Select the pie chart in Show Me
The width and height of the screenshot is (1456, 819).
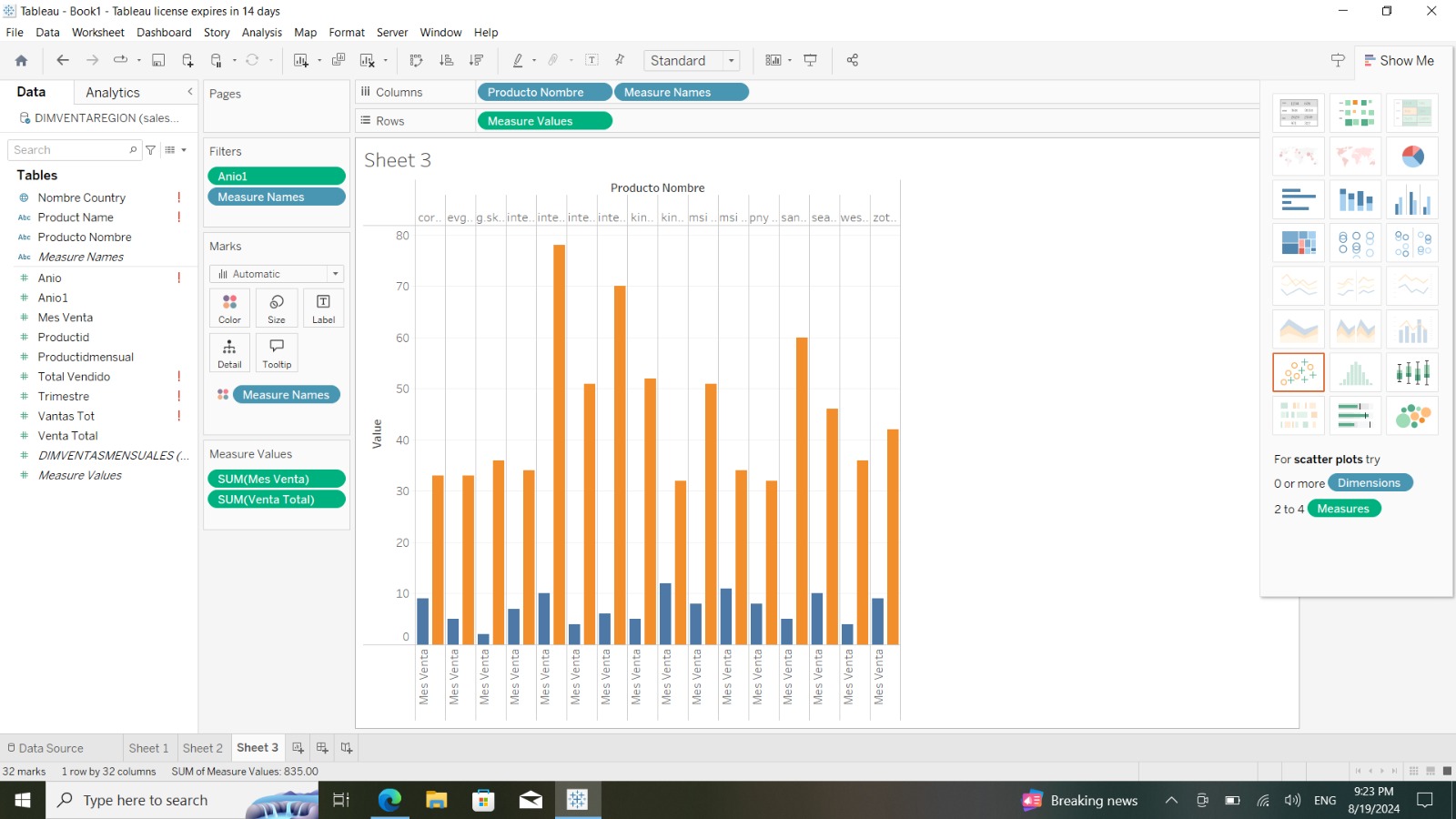[x=1411, y=156]
